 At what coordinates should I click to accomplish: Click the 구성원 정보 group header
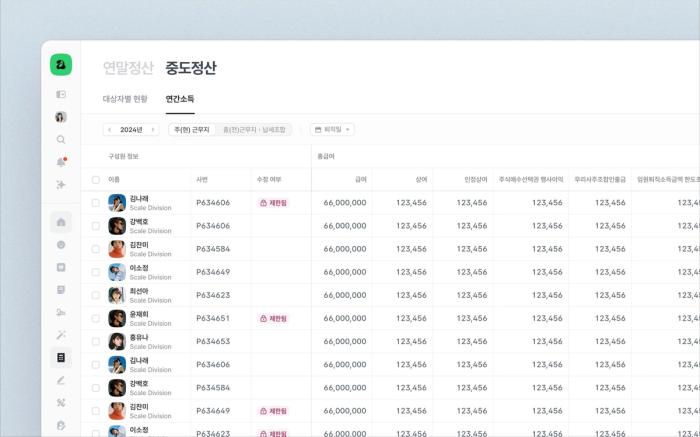point(123,156)
